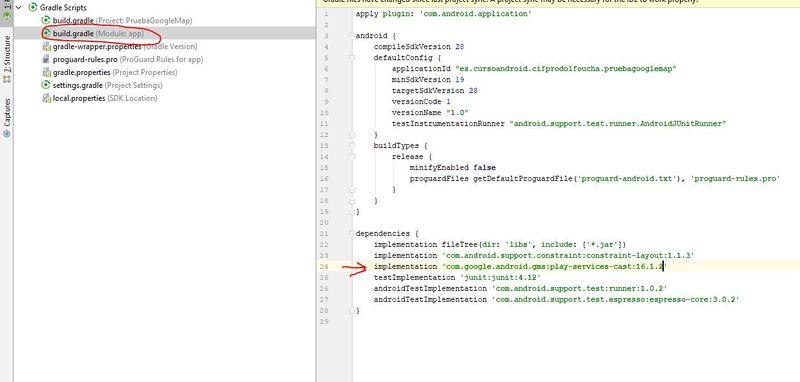This screenshot has height=382, width=800.
Task: Click the junit:junit:4.12 dependency line
Action: point(457,277)
